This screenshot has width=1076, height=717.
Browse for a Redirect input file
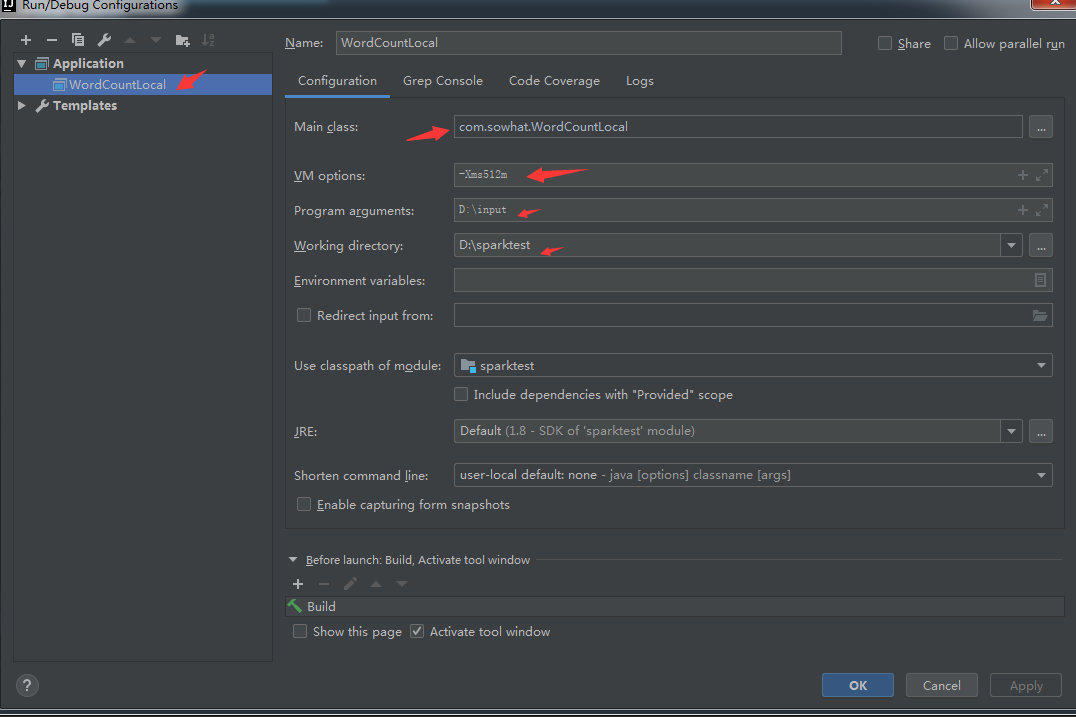click(x=1040, y=316)
